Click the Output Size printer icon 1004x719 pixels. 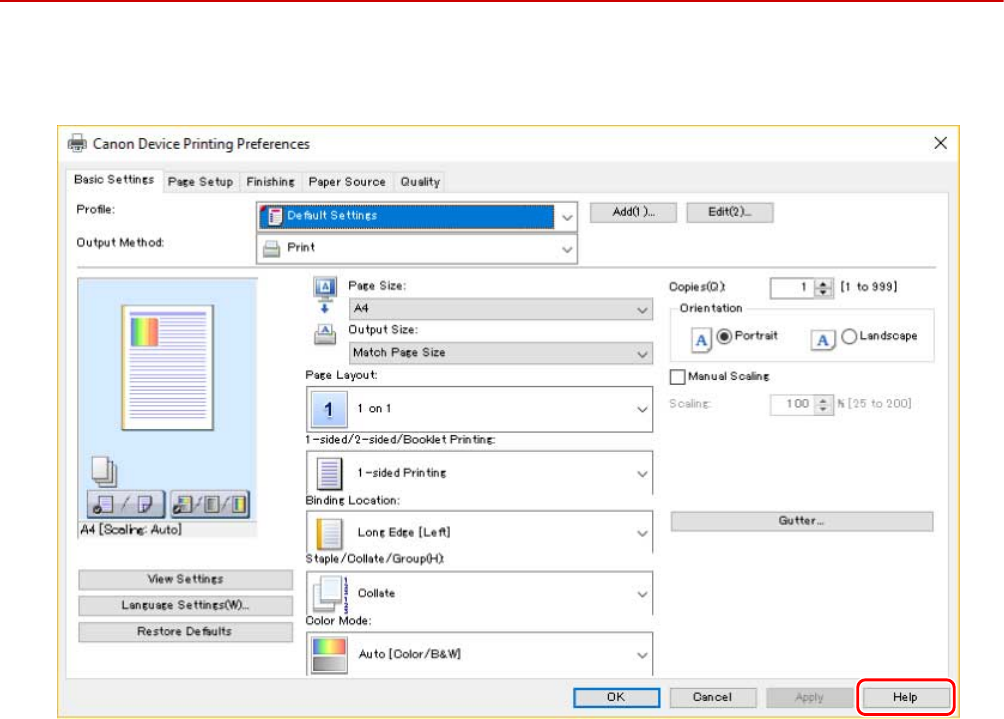click(325, 334)
